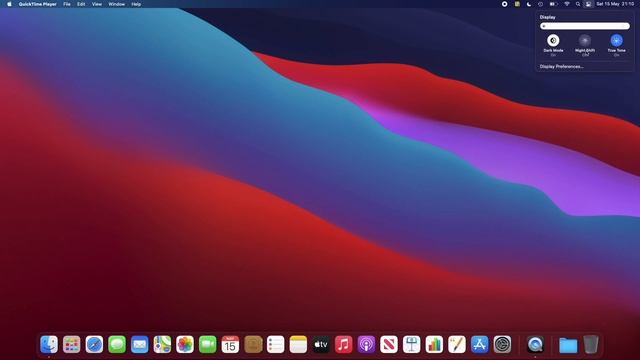
Task: Open Spotlight search icon
Action: click(578, 4)
